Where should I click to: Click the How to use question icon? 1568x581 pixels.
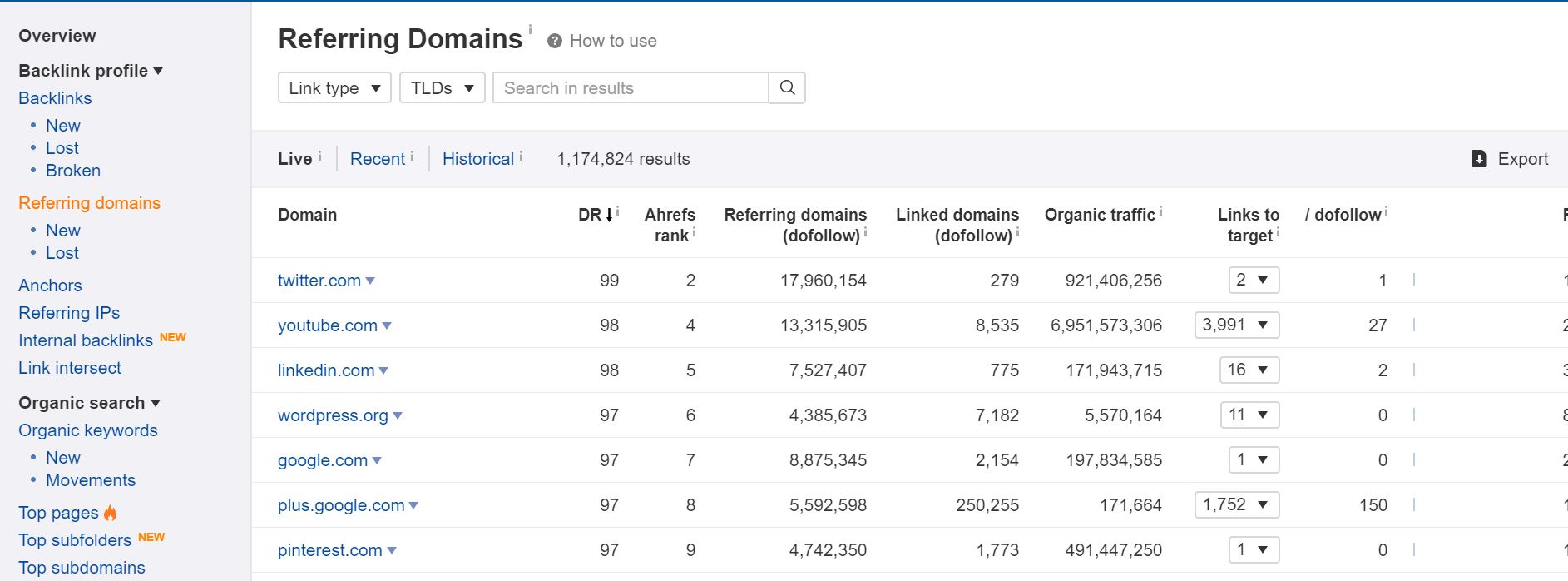point(555,41)
